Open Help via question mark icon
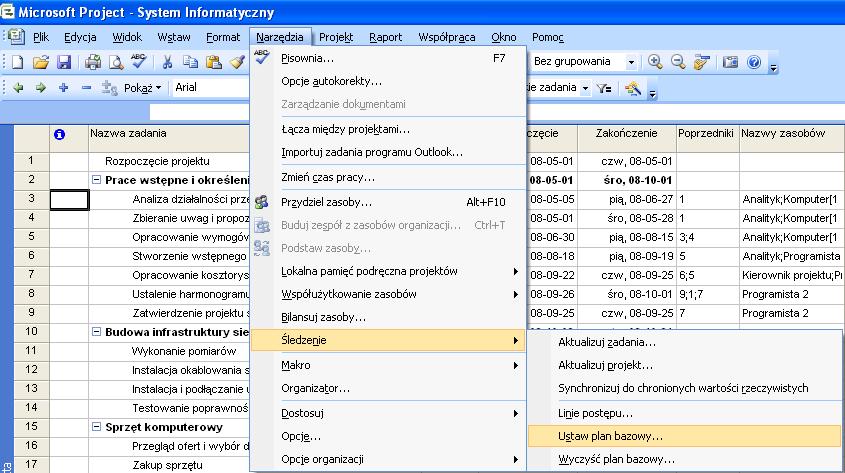 click(x=754, y=62)
